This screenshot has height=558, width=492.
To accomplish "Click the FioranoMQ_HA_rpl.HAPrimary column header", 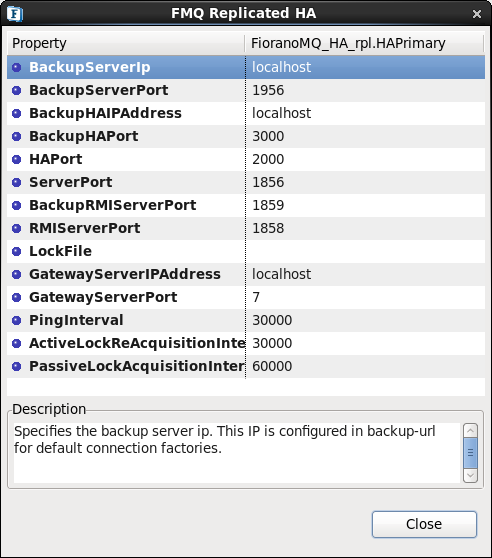I will (x=365, y=43).
